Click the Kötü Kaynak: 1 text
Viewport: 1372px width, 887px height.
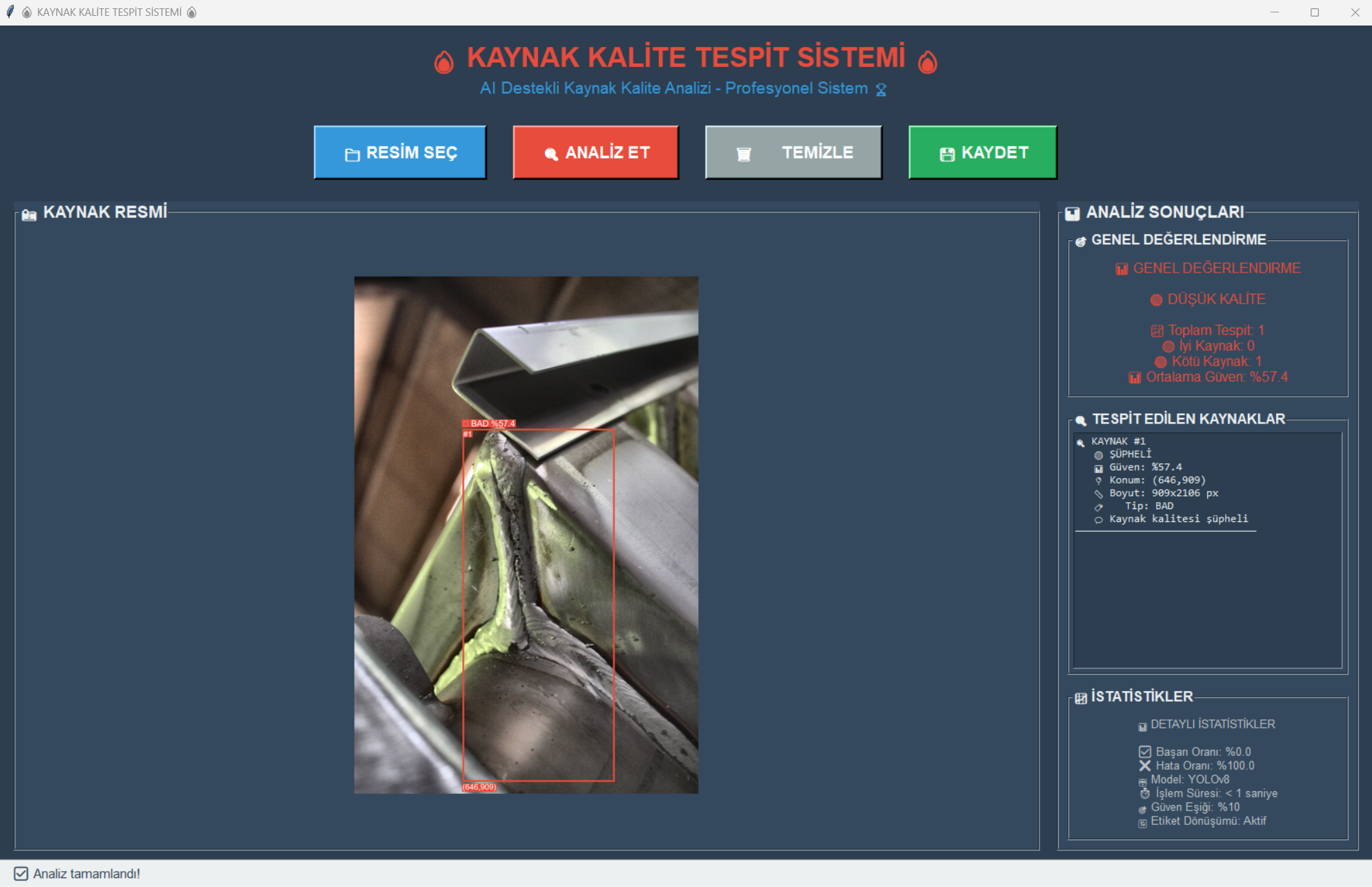[1216, 361]
